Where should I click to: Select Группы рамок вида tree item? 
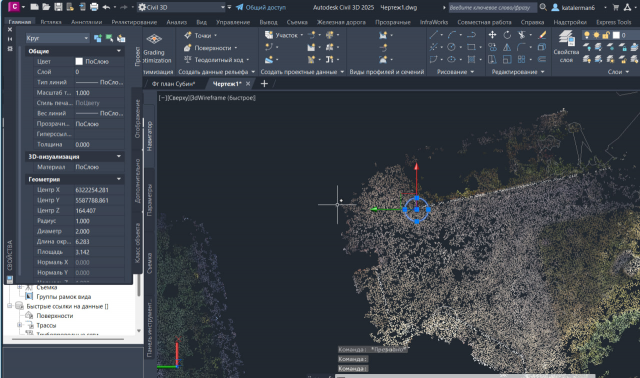64,296
